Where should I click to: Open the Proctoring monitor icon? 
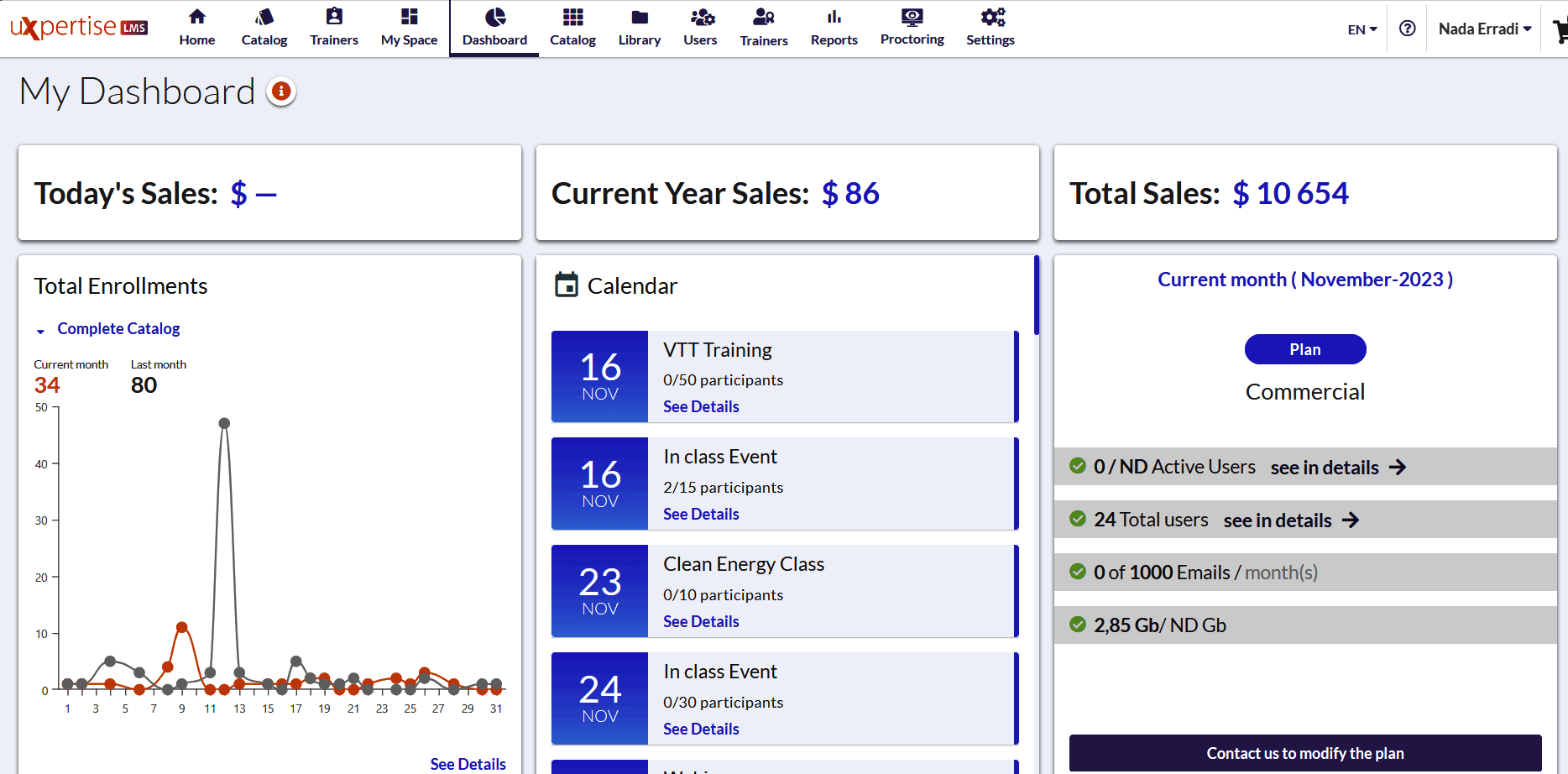click(912, 16)
